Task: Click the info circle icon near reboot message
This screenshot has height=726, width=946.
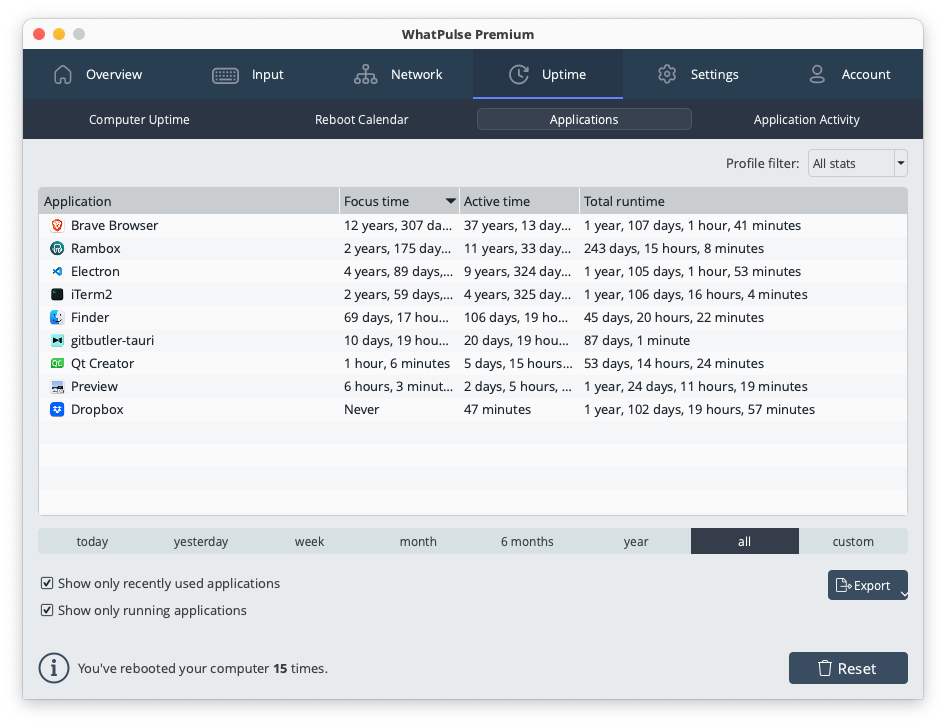Action: (54, 667)
